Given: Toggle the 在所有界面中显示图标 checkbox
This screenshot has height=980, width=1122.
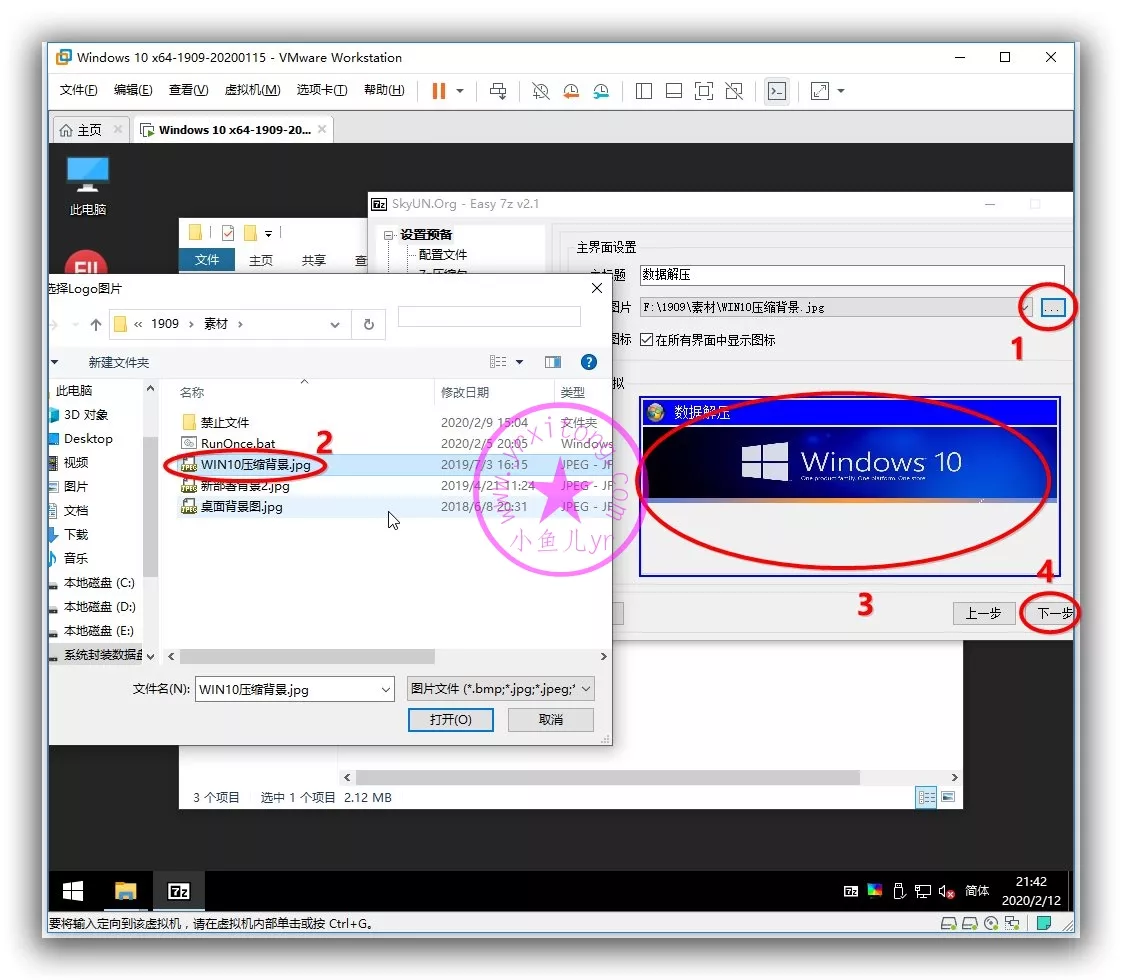Looking at the screenshot, I should (646, 340).
